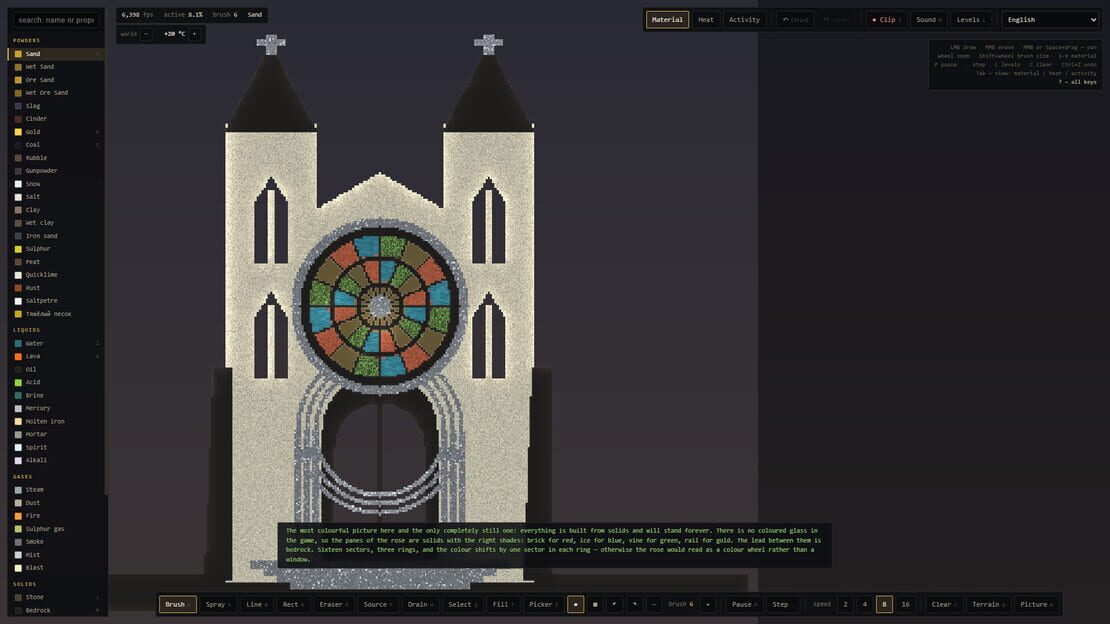Select the Source tool

[x=377, y=604]
